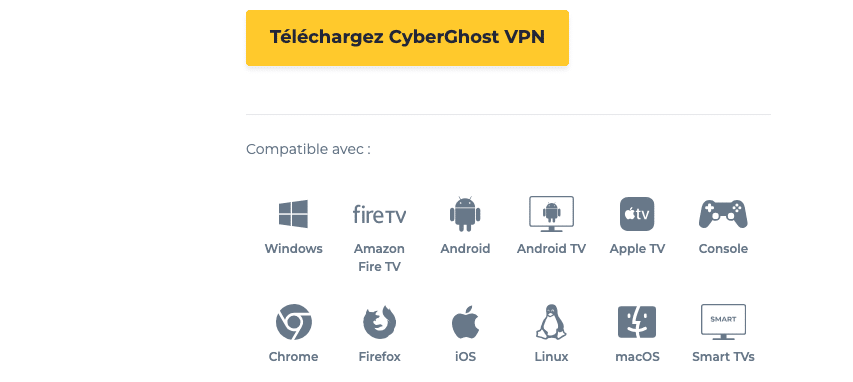Select the Linux penguin icon
Viewport: 853px width, 382px height.
click(x=551, y=322)
